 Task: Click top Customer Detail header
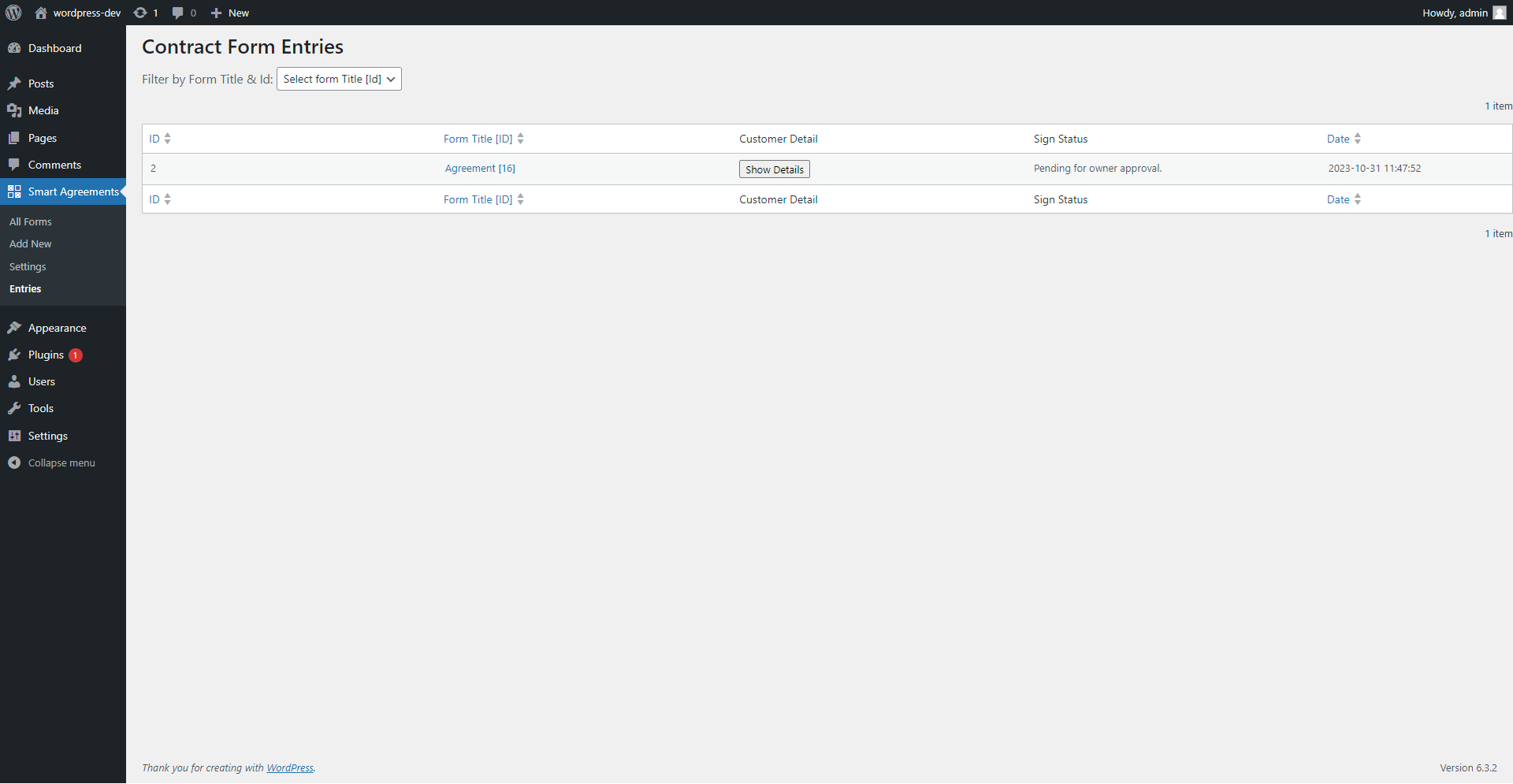point(778,139)
